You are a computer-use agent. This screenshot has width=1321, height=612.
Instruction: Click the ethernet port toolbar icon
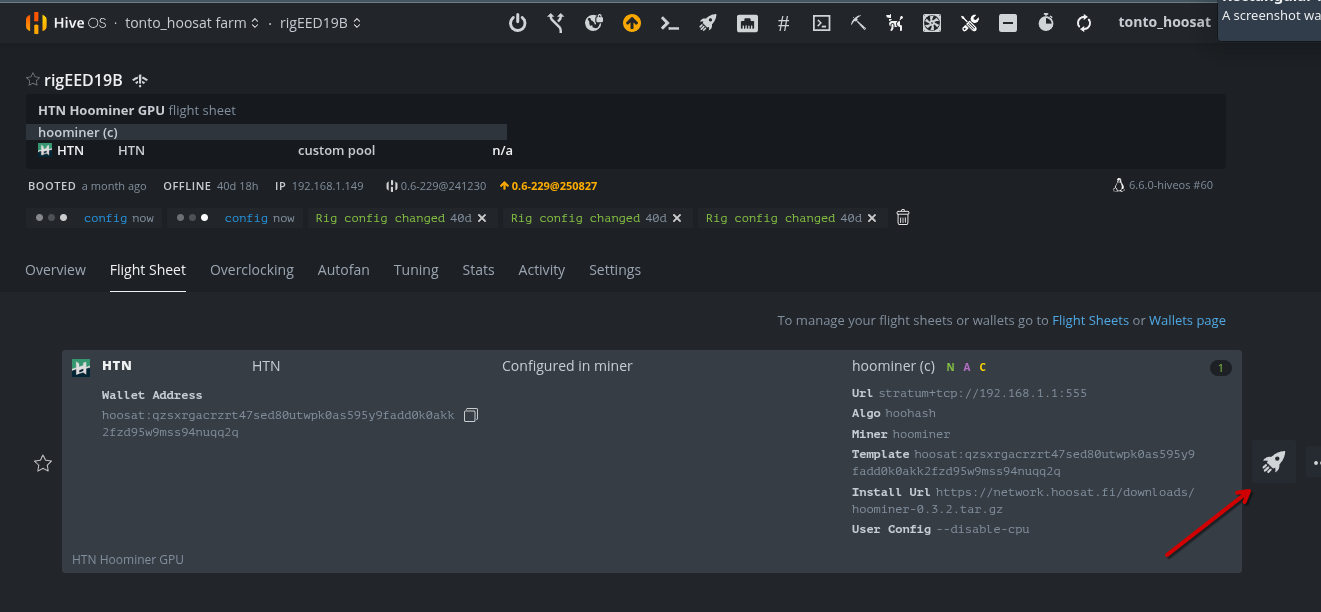[x=746, y=22]
